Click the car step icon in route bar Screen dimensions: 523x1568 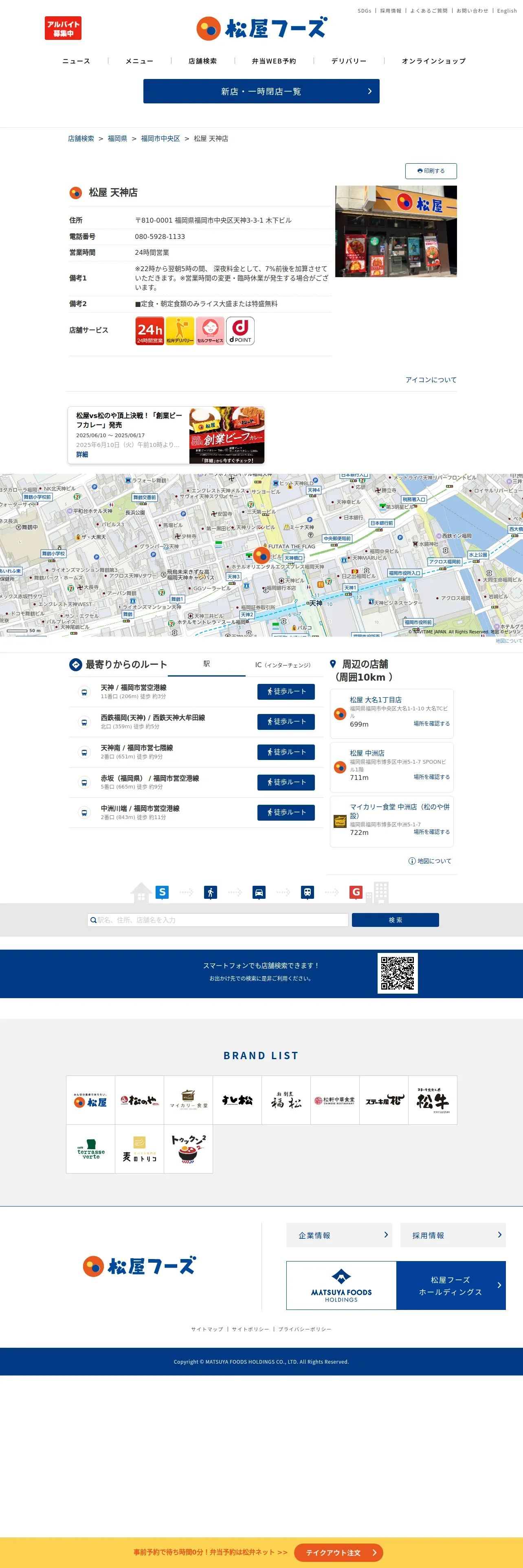[x=259, y=892]
